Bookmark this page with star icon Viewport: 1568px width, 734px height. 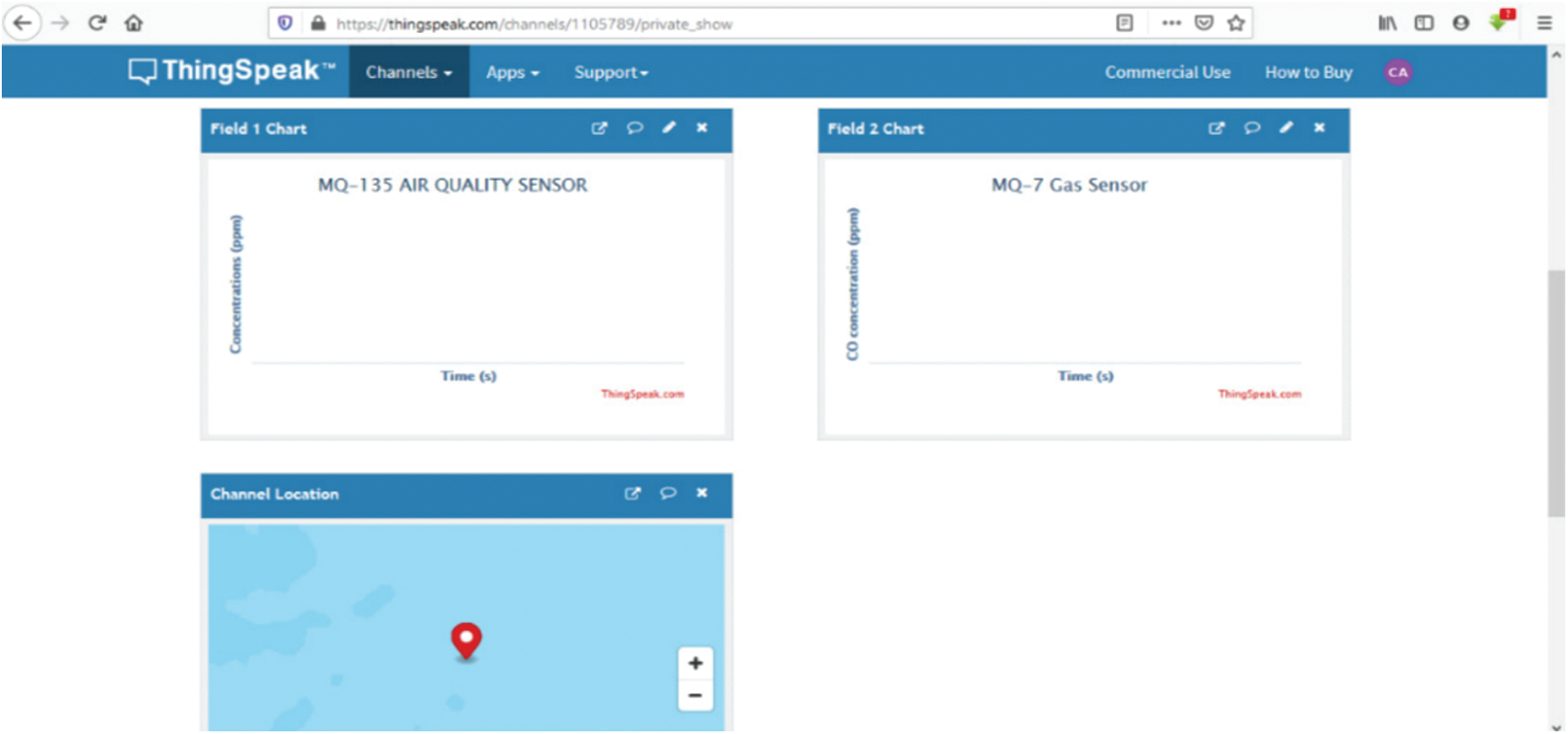(1236, 23)
